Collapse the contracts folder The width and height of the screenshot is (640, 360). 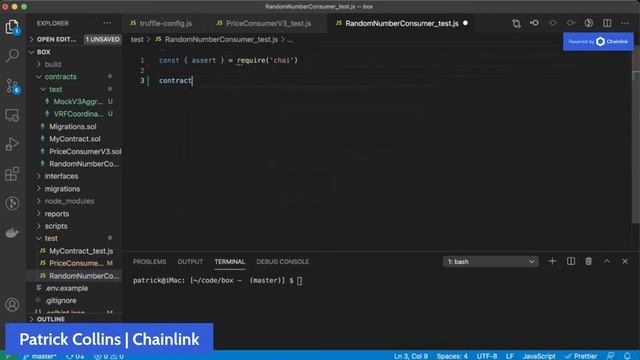point(60,77)
